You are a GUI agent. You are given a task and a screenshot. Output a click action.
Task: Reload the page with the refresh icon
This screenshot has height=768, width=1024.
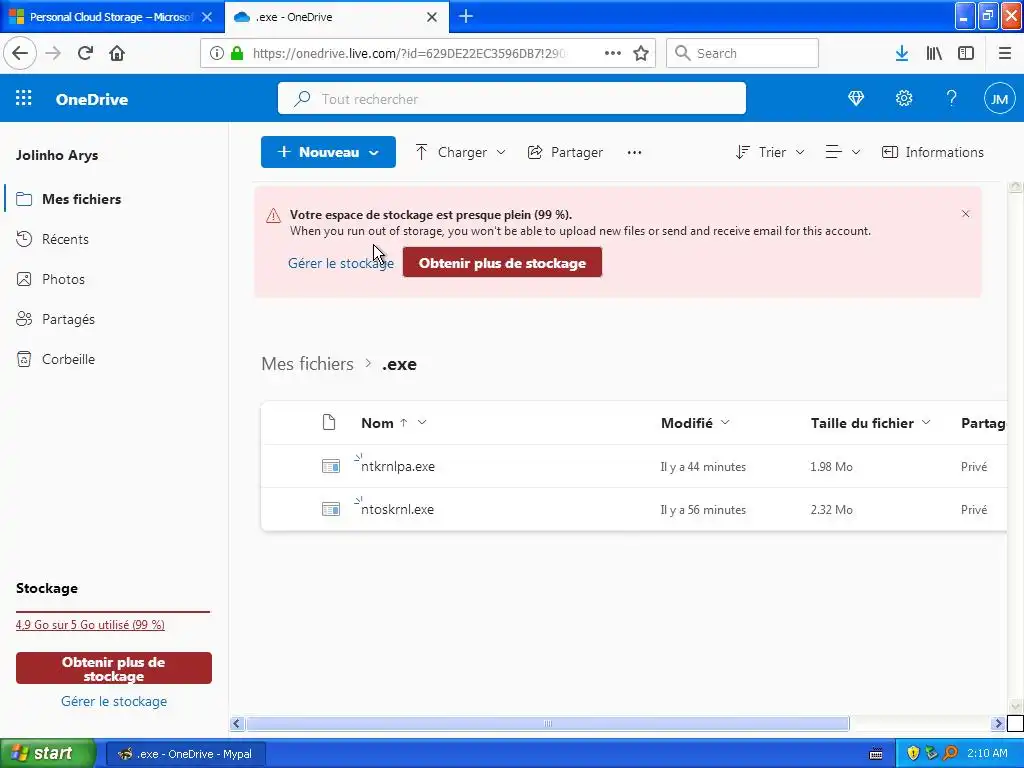coord(85,53)
